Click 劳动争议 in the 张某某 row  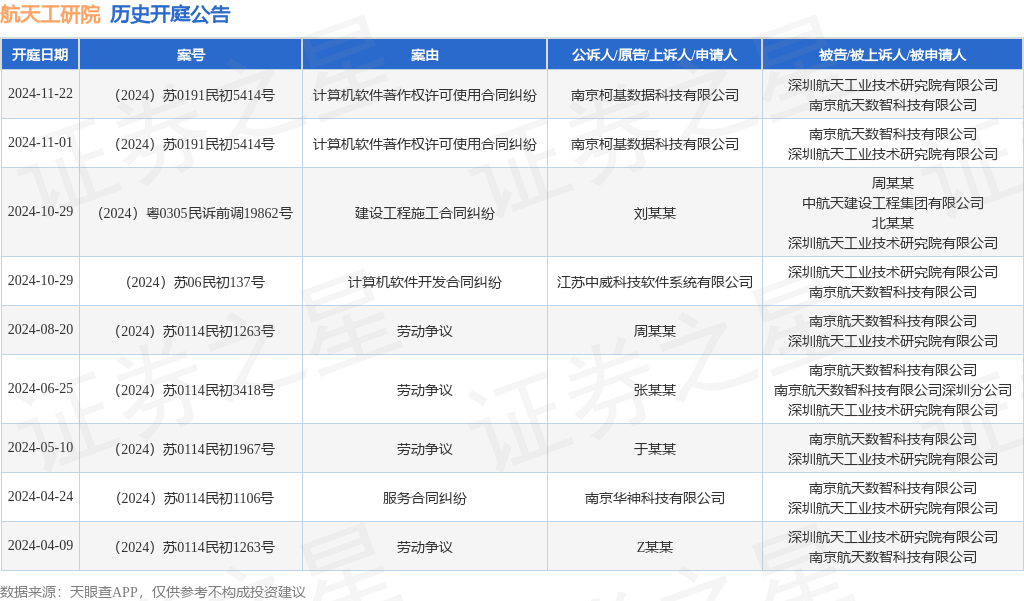tap(424, 390)
